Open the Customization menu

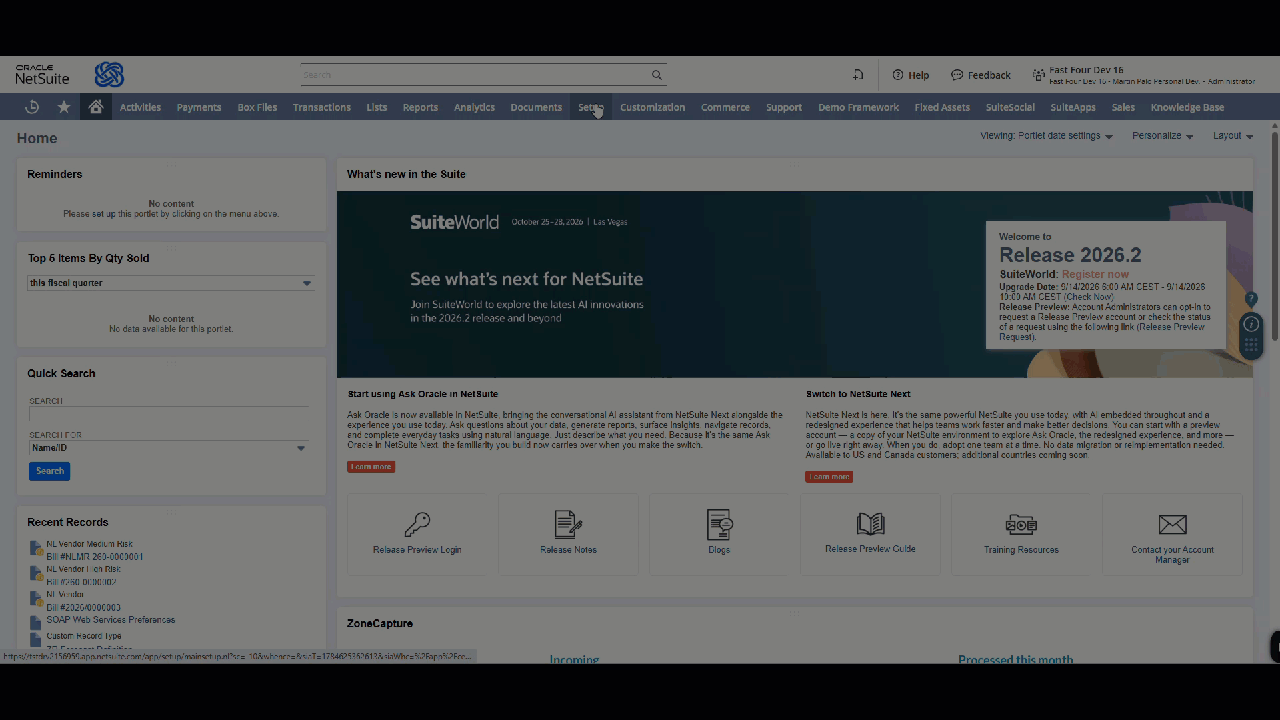point(652,107)
